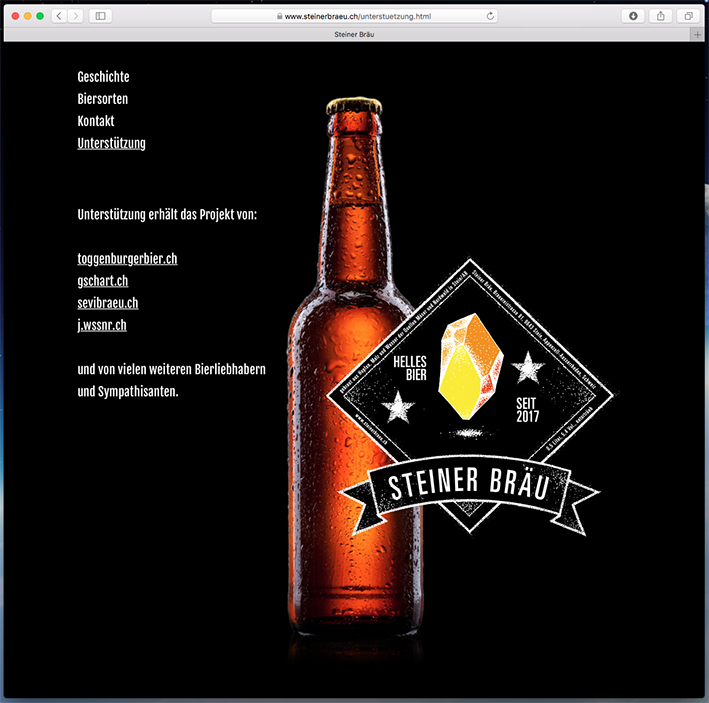The width and height of the screenshot is (709, 703).
Task: Go forward using Safari's forward arrow
Action: [x=76, y=16]
